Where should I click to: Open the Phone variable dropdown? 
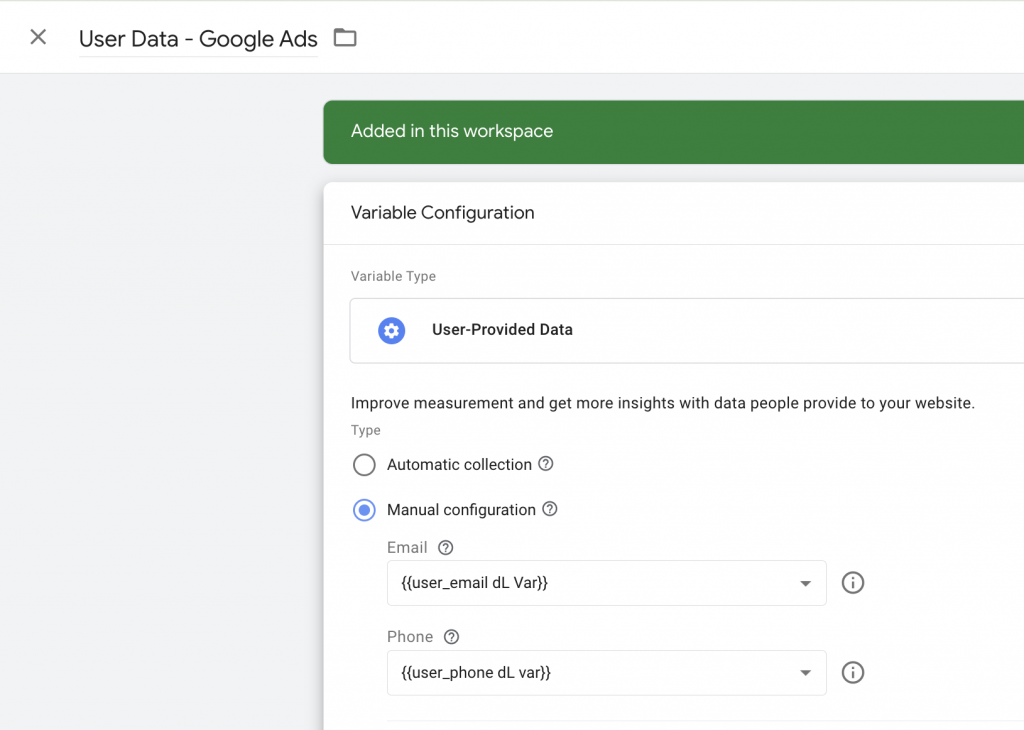[x=607, y=673]
